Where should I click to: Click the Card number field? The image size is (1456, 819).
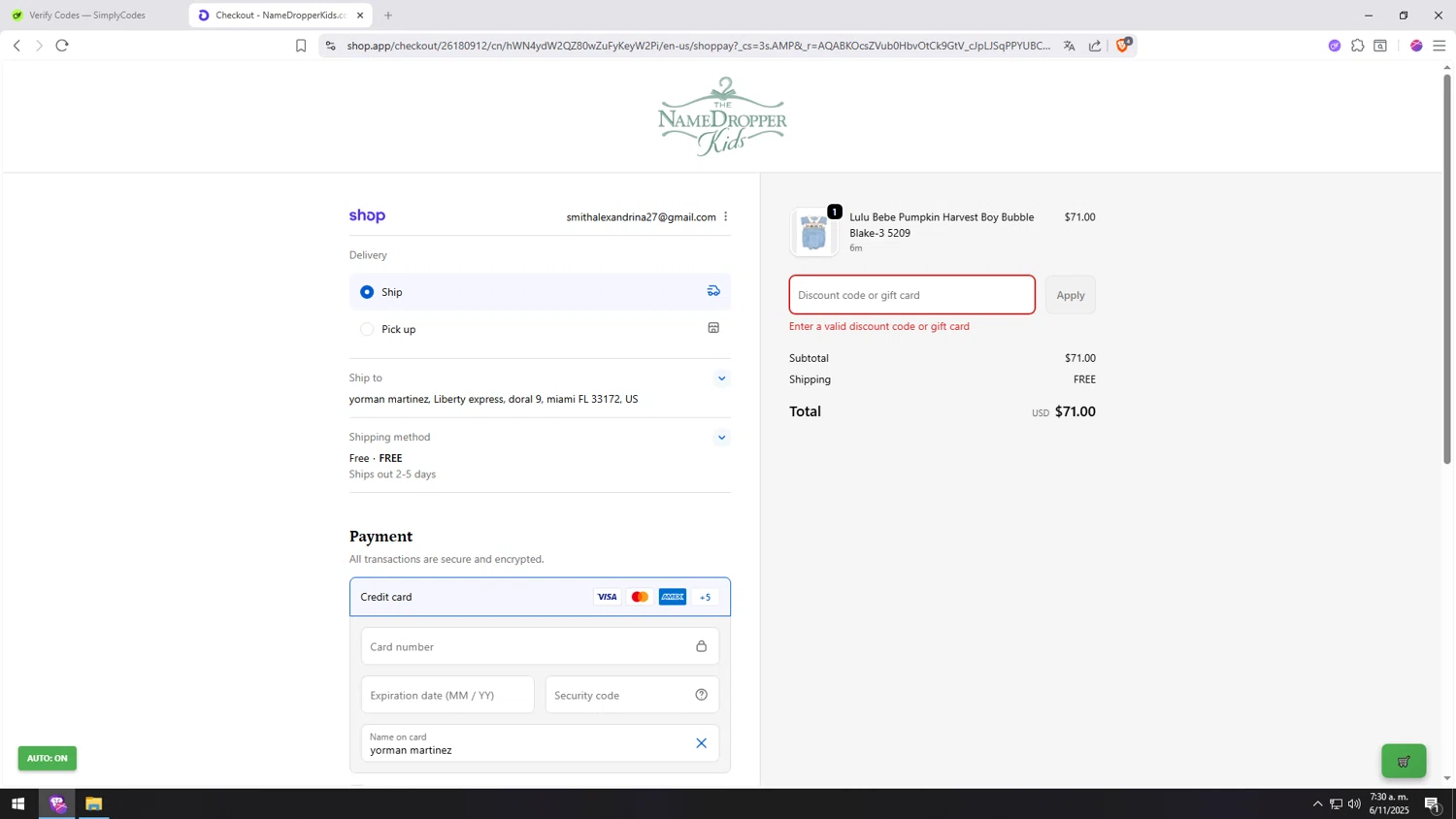pos(540,646)
